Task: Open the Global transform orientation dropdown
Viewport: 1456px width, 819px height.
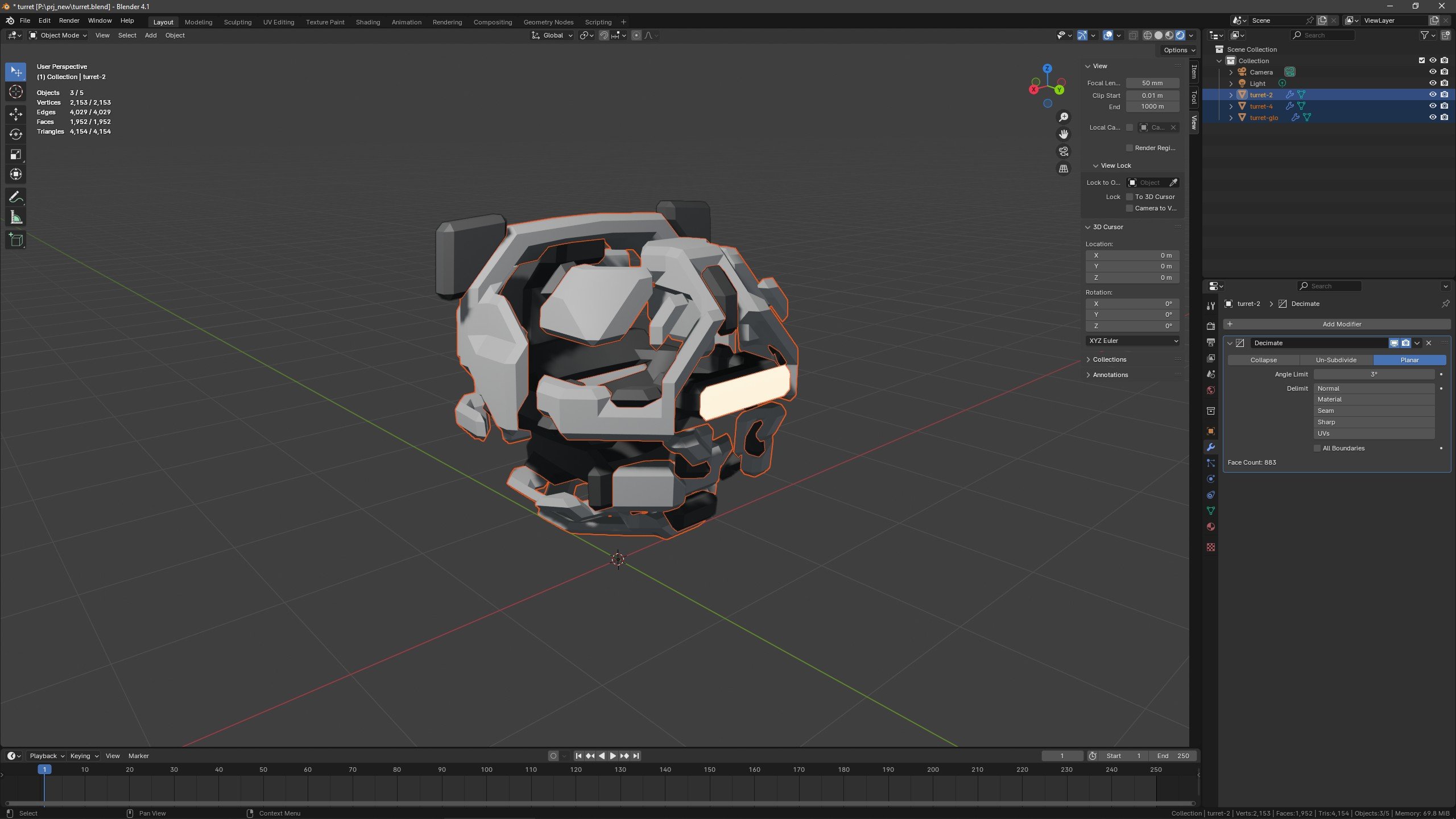Action: (x=552, y=35)
